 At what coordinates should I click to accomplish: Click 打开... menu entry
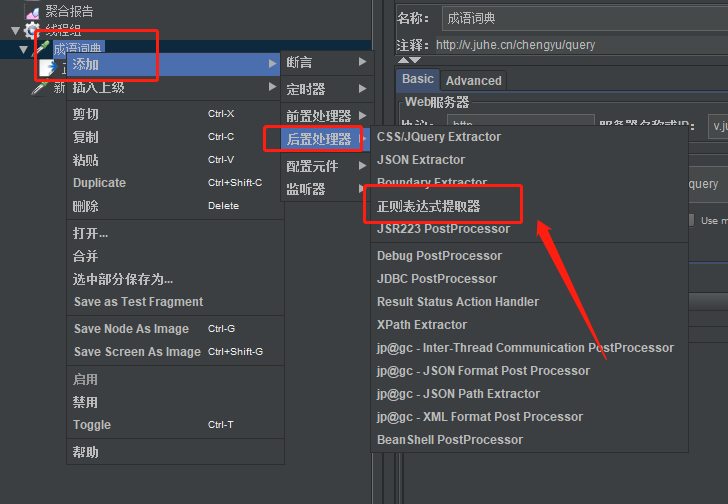(176, 233)
